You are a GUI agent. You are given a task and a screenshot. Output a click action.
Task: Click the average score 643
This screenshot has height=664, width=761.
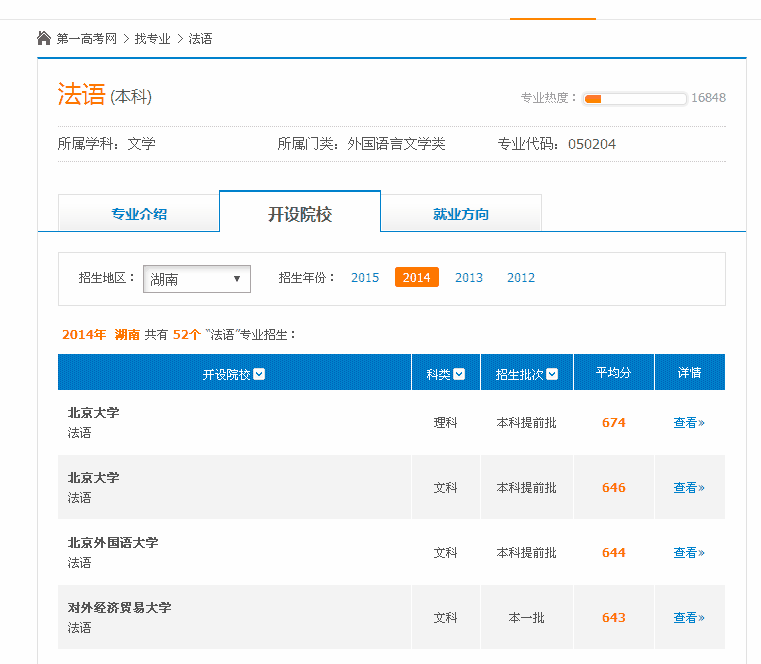pyautogui.click(x=613, y=618)
